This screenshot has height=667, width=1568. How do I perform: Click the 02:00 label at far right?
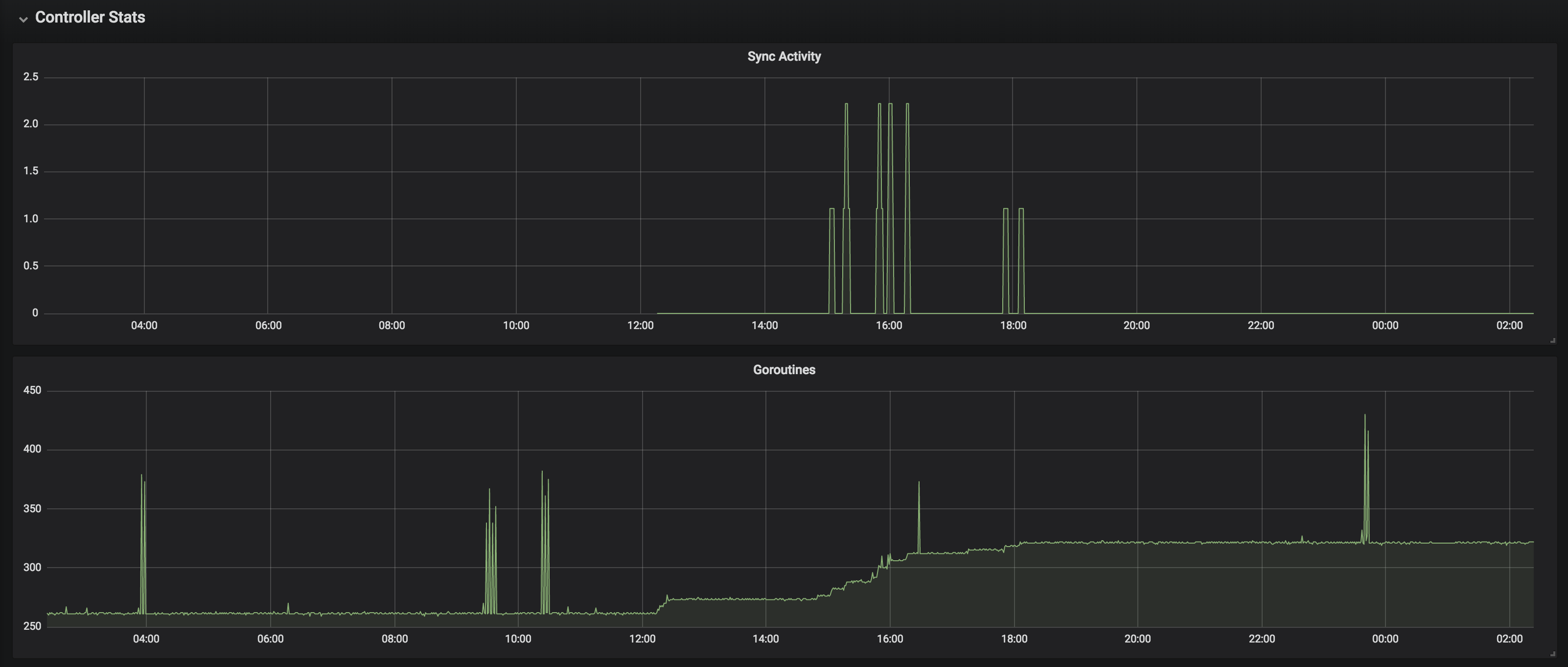tap(1511, 325)
